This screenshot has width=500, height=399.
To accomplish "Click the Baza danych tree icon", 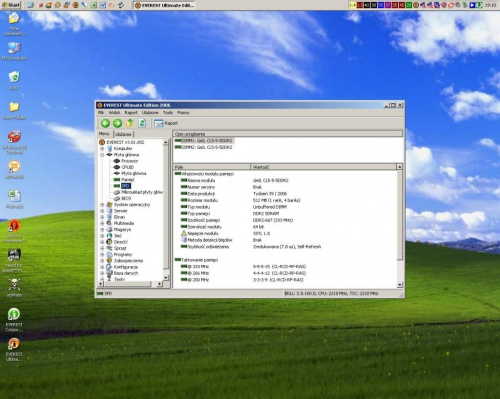I will [109, 273].
